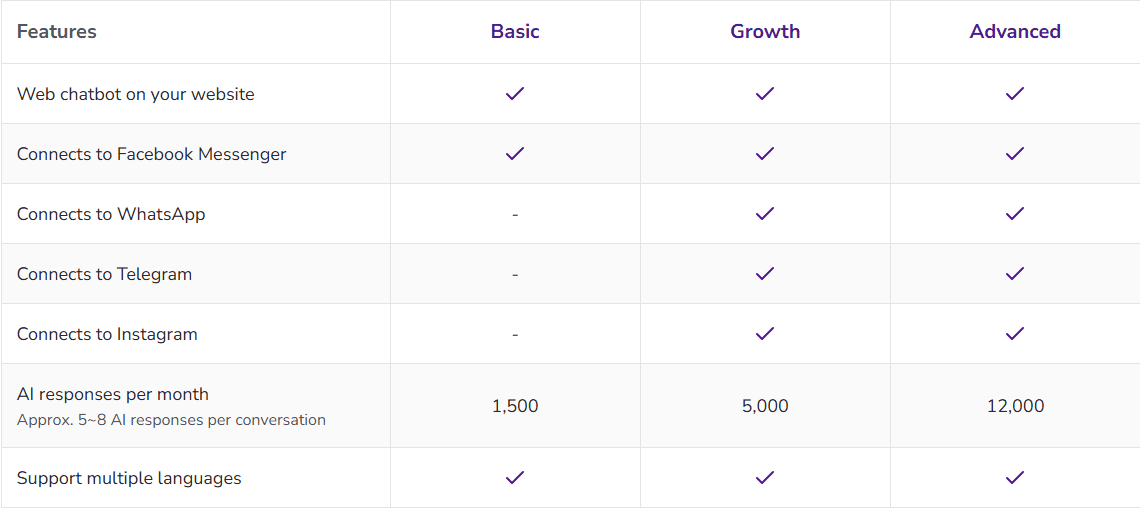Select the Basic plan column header

pyautogui.click(x=515, y=32)
